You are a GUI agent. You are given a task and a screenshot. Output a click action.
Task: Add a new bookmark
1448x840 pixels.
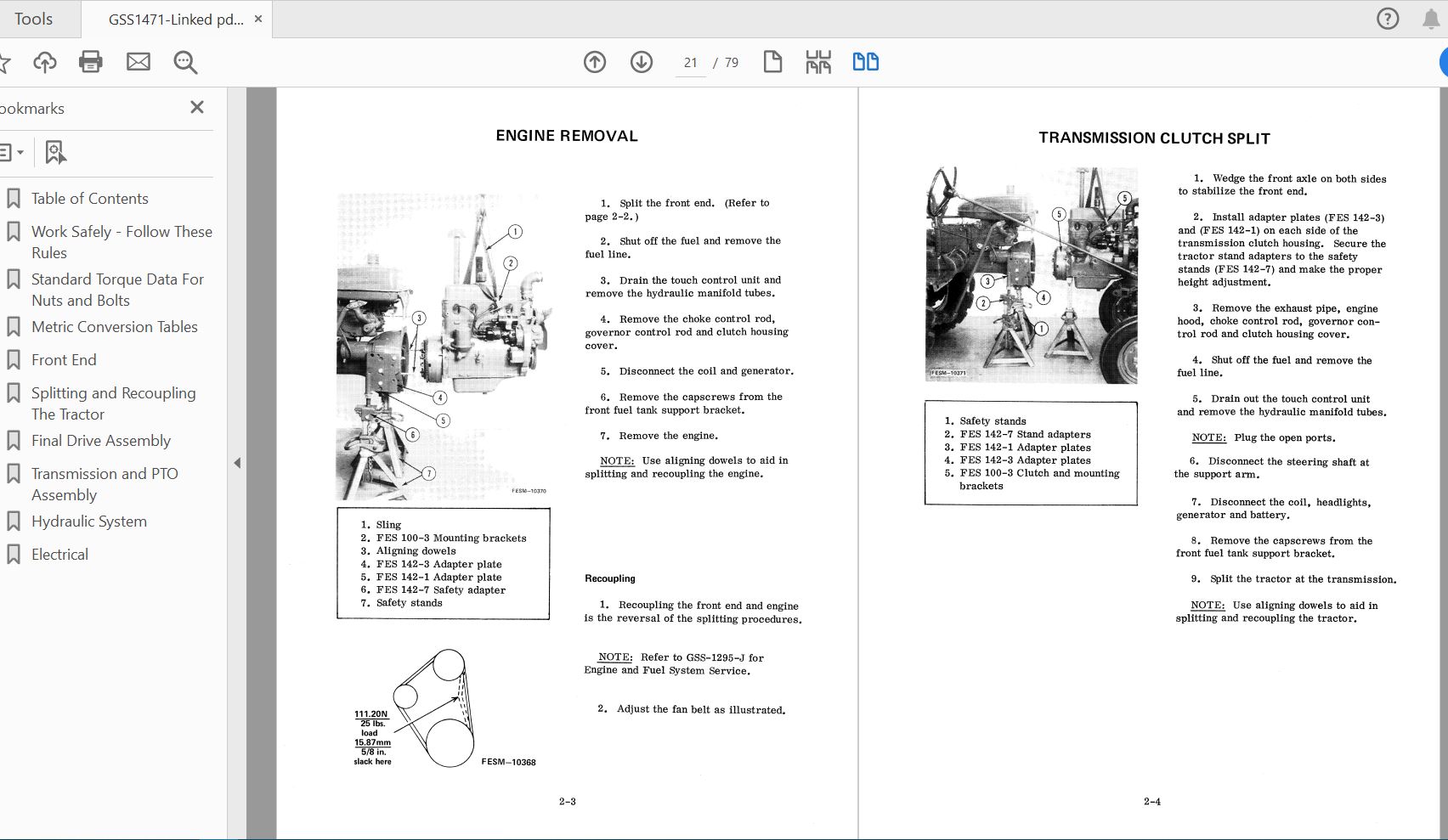click(55, 153)
